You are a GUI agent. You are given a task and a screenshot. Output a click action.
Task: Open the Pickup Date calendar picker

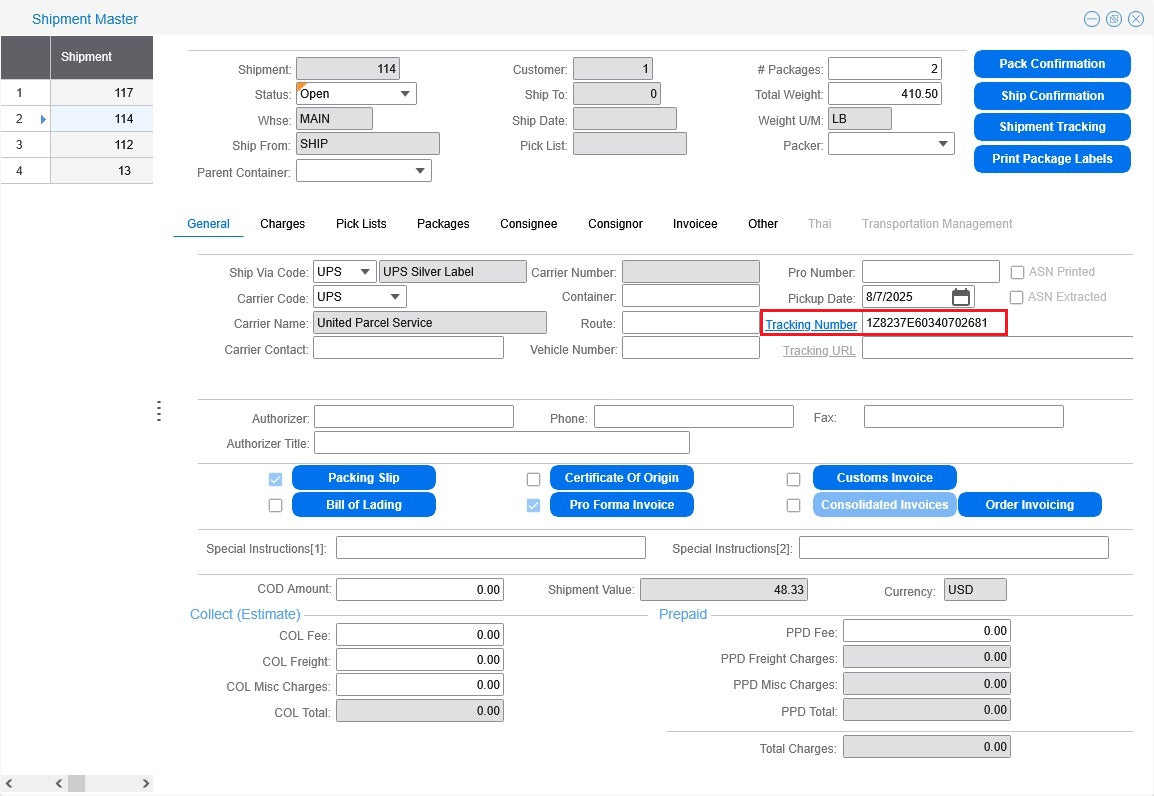coord(960,297)
